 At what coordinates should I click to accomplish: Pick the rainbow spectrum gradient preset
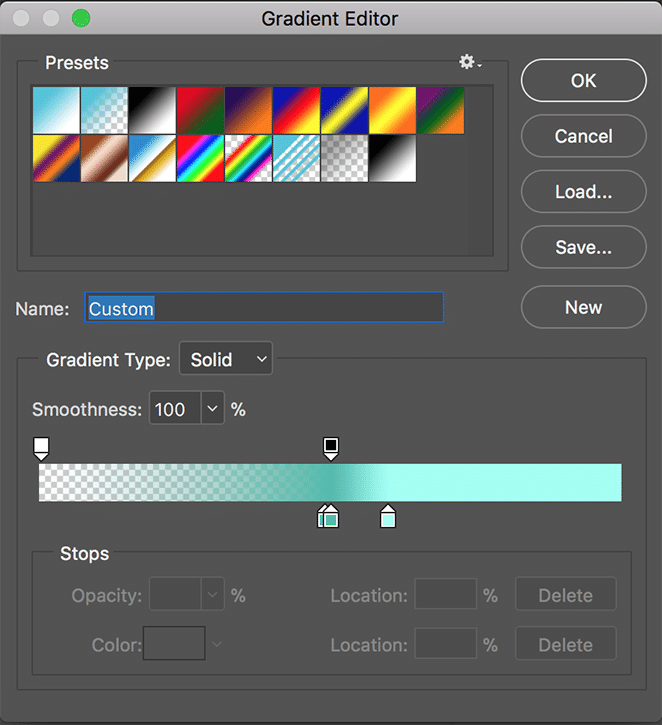point(200,158)
